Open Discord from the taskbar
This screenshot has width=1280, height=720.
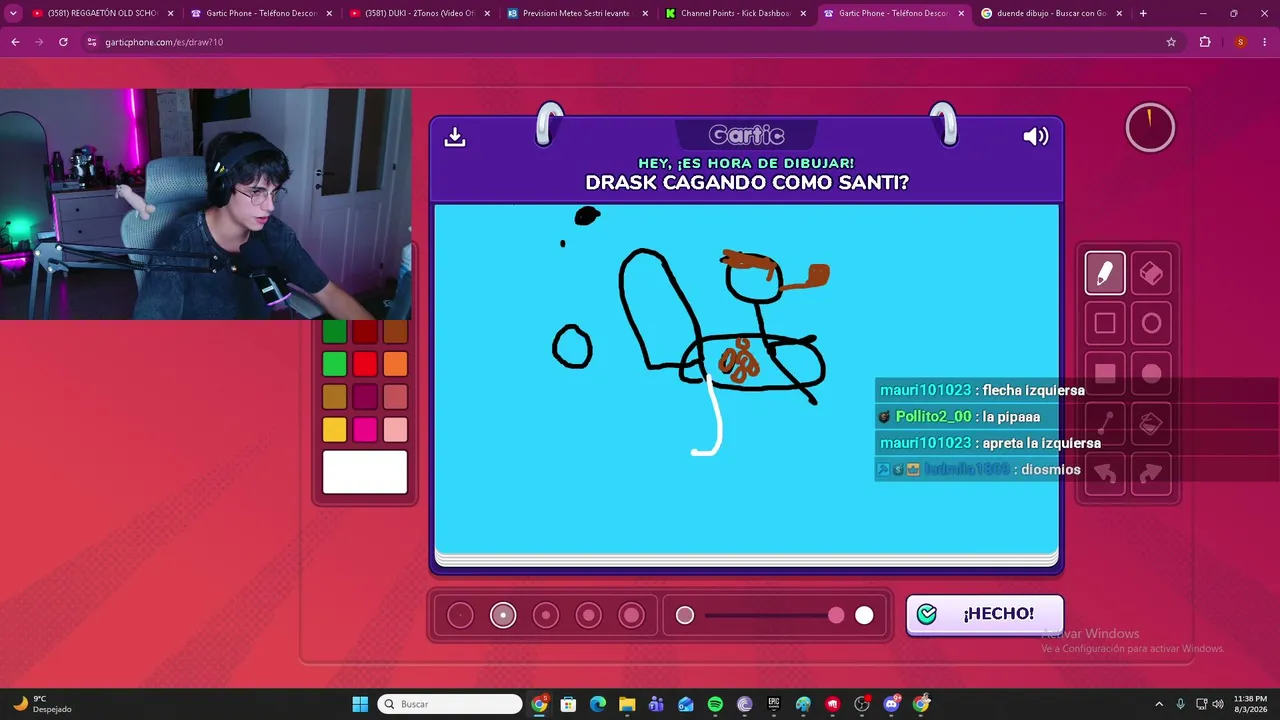pyautogui.click(x=892, y=704)
